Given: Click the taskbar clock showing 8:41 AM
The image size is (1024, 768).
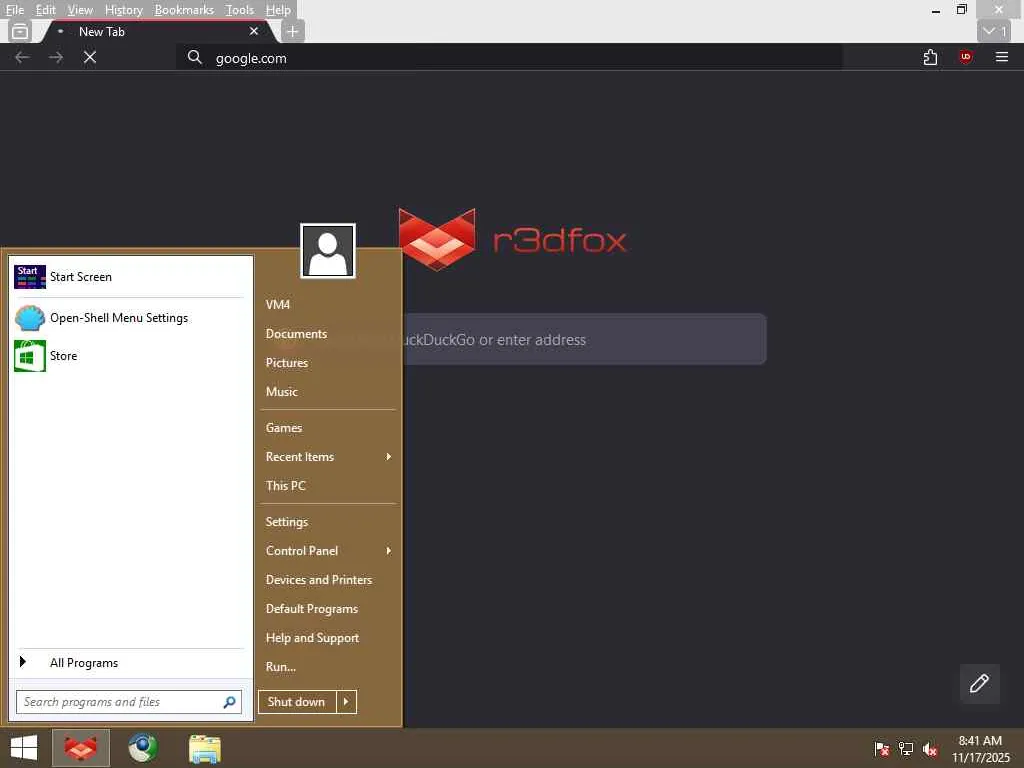Looking at the screenshot, I should [x=980, y=749].
